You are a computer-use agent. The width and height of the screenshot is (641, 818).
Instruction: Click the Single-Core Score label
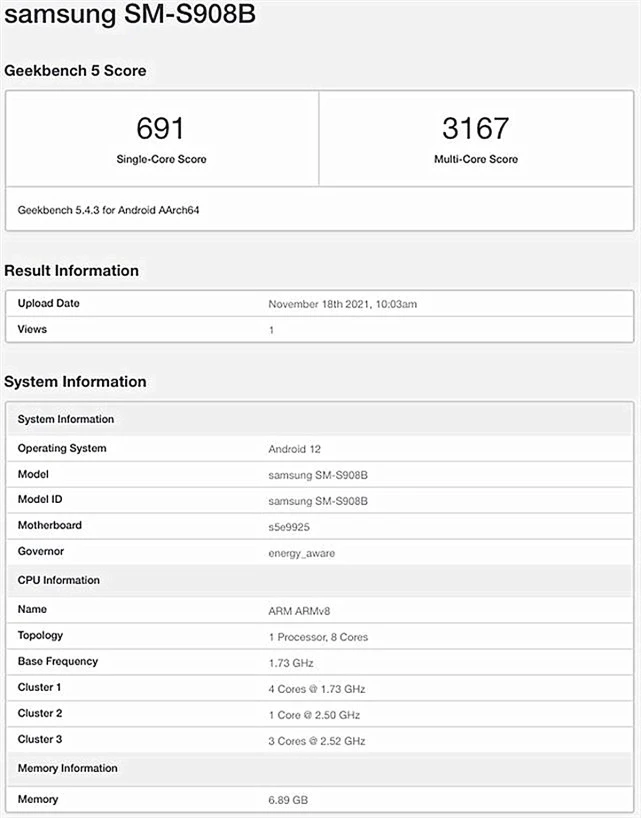point(161,159)
